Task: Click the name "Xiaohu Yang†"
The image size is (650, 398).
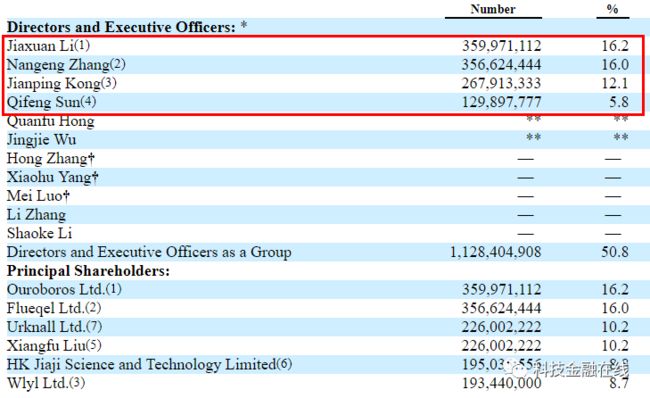Action: 52,177
